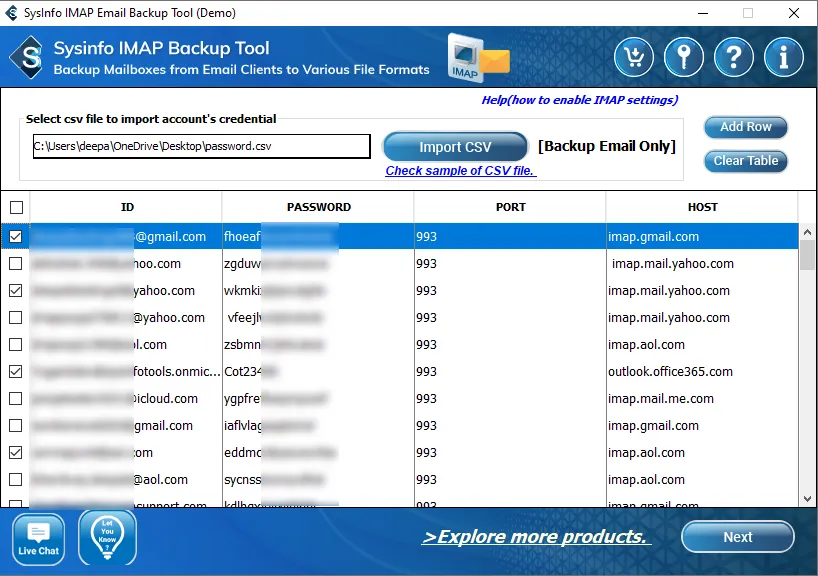Click the Sysinfo logo icon
The width and height of the screenshot is (818, 576).
[27, 58]
